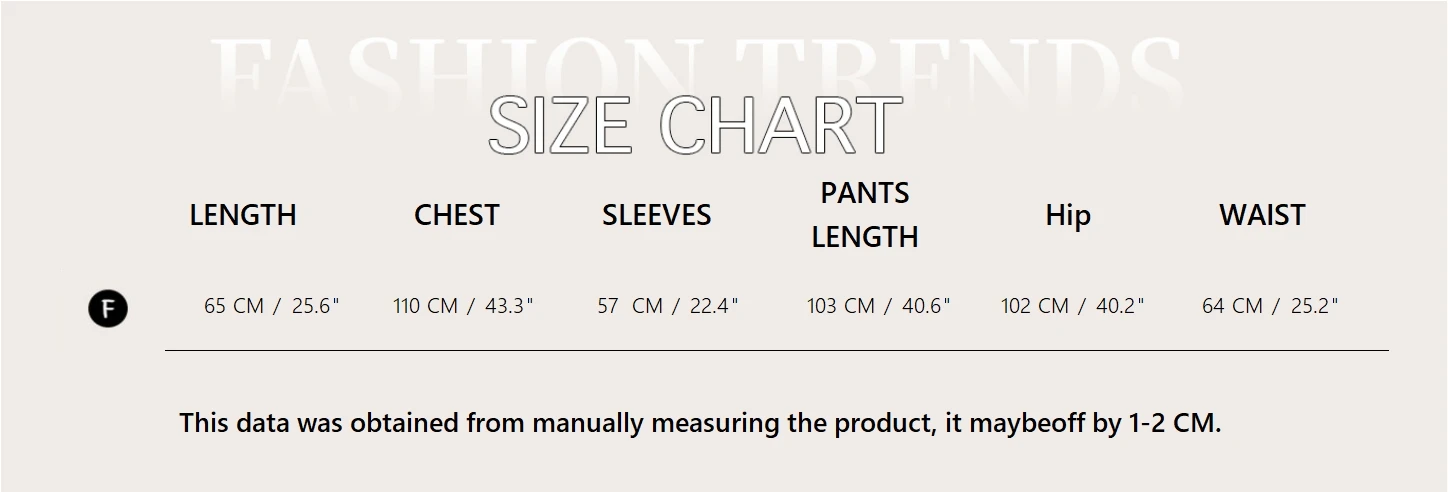Click the 43.3 inch chest value
Screen dimensions: 1448x492
pyautogui.click(x=509, y=306)
